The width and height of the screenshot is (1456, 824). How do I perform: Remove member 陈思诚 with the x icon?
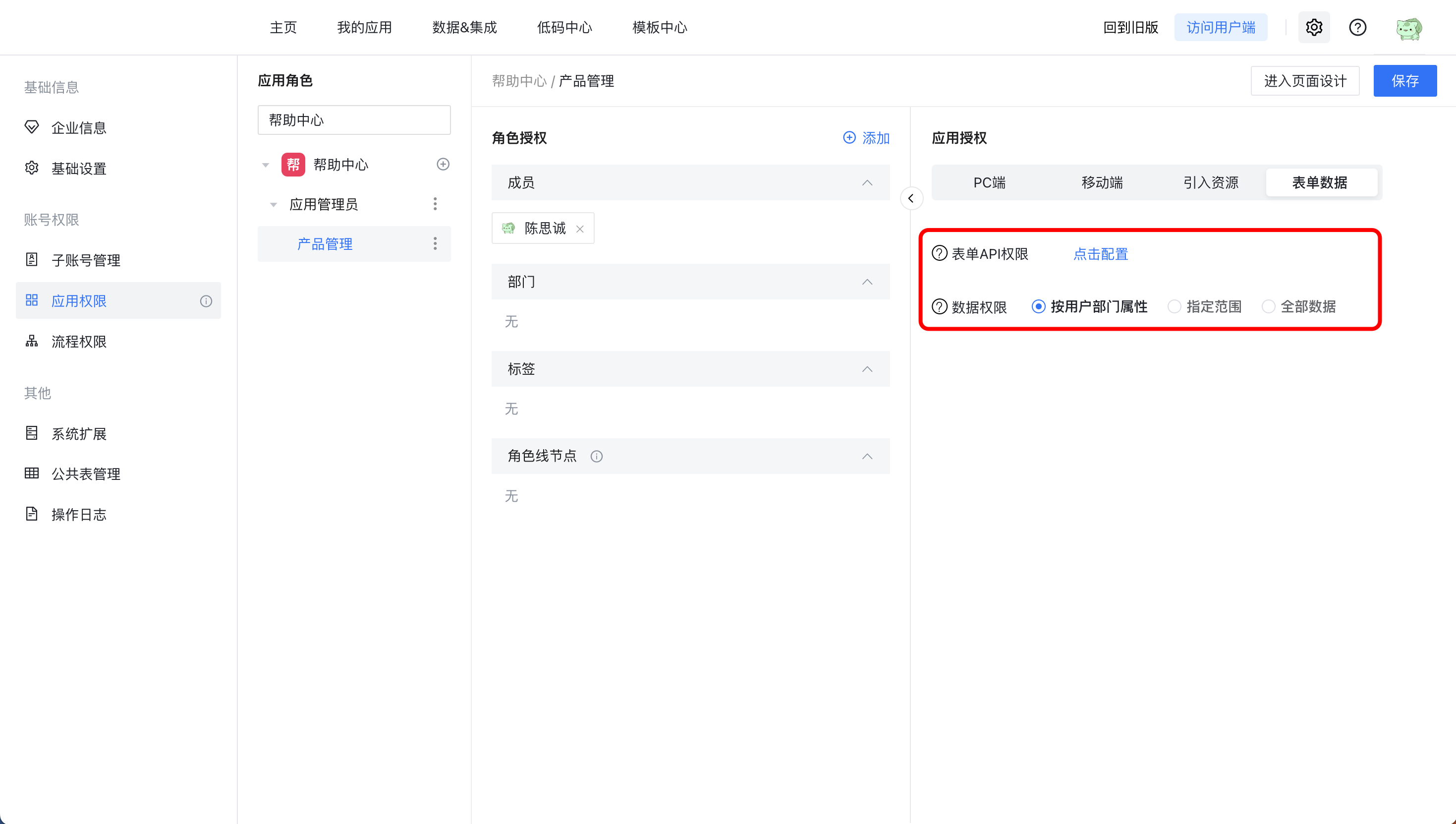(580, 229)
